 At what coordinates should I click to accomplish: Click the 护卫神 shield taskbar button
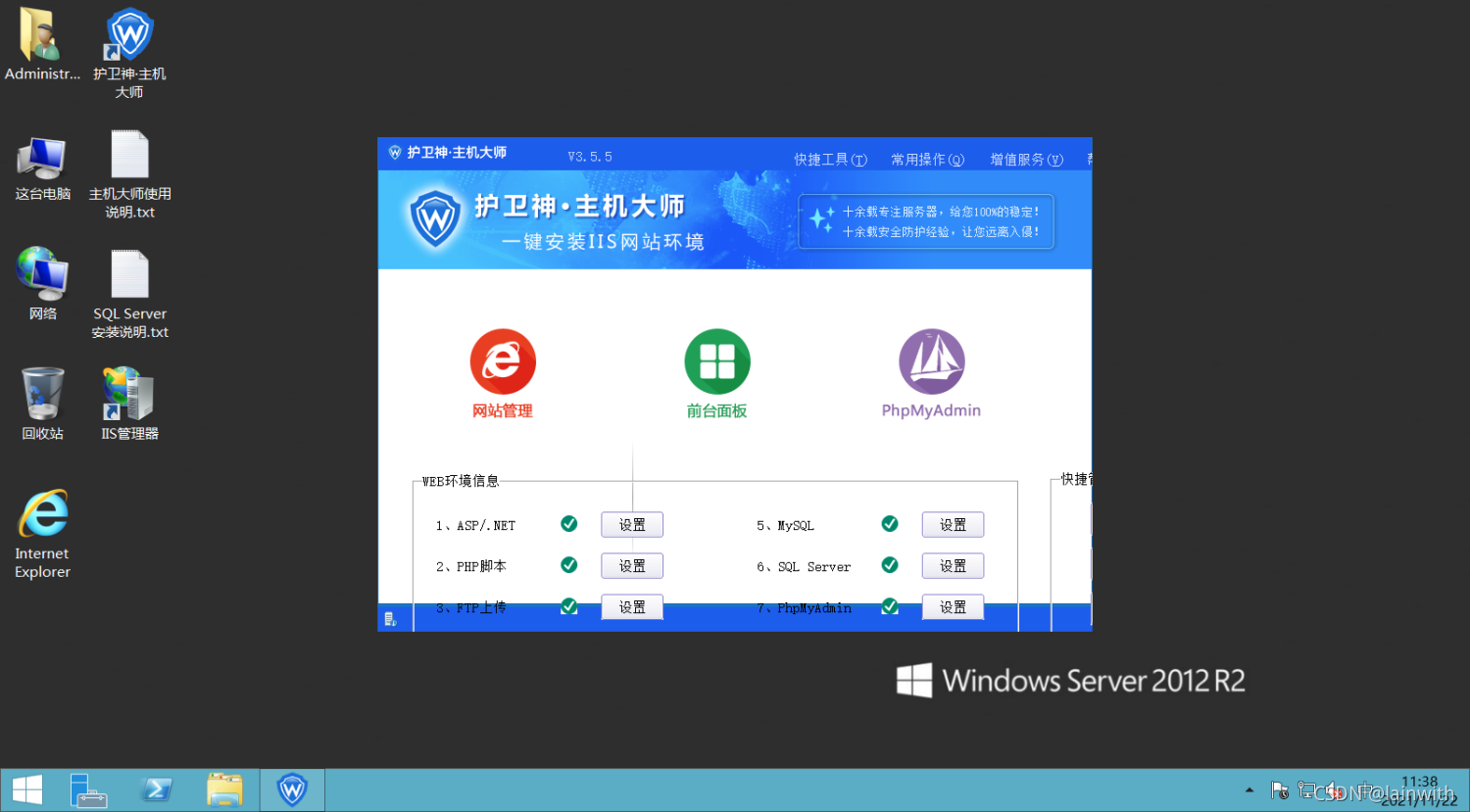coord(292,790)
